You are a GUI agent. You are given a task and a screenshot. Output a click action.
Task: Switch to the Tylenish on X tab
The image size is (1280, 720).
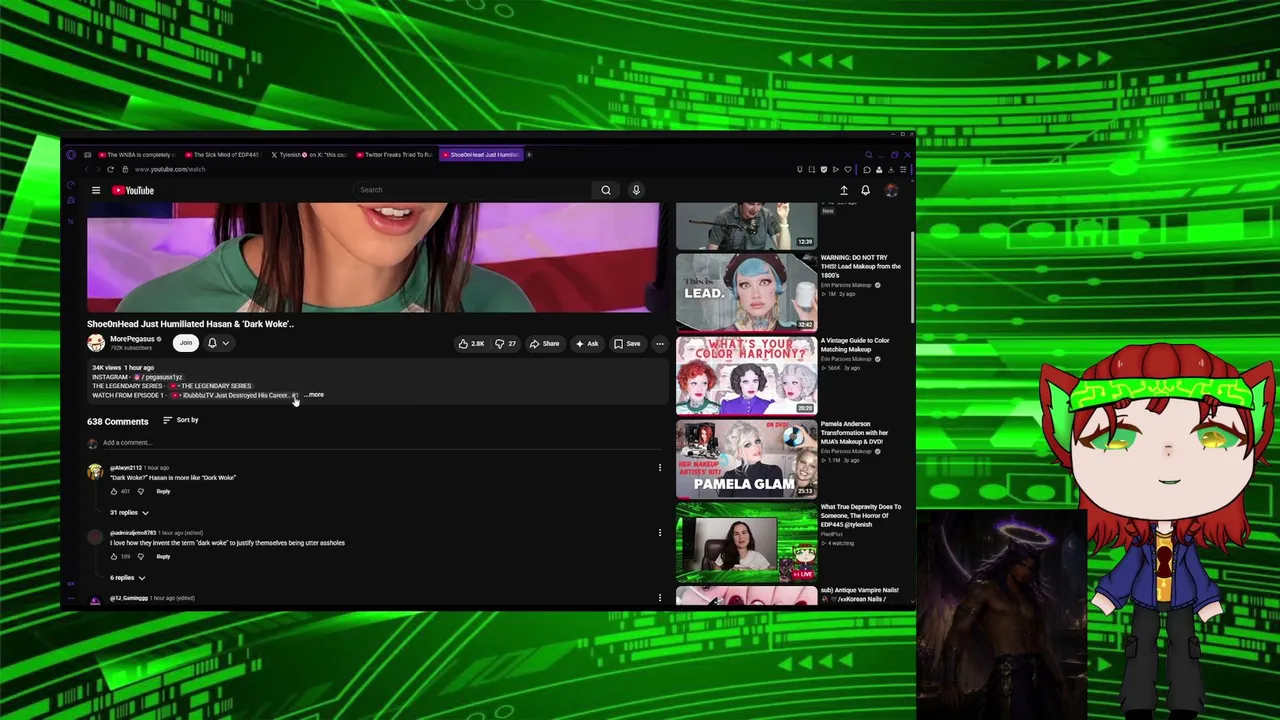tap(308, 155)
